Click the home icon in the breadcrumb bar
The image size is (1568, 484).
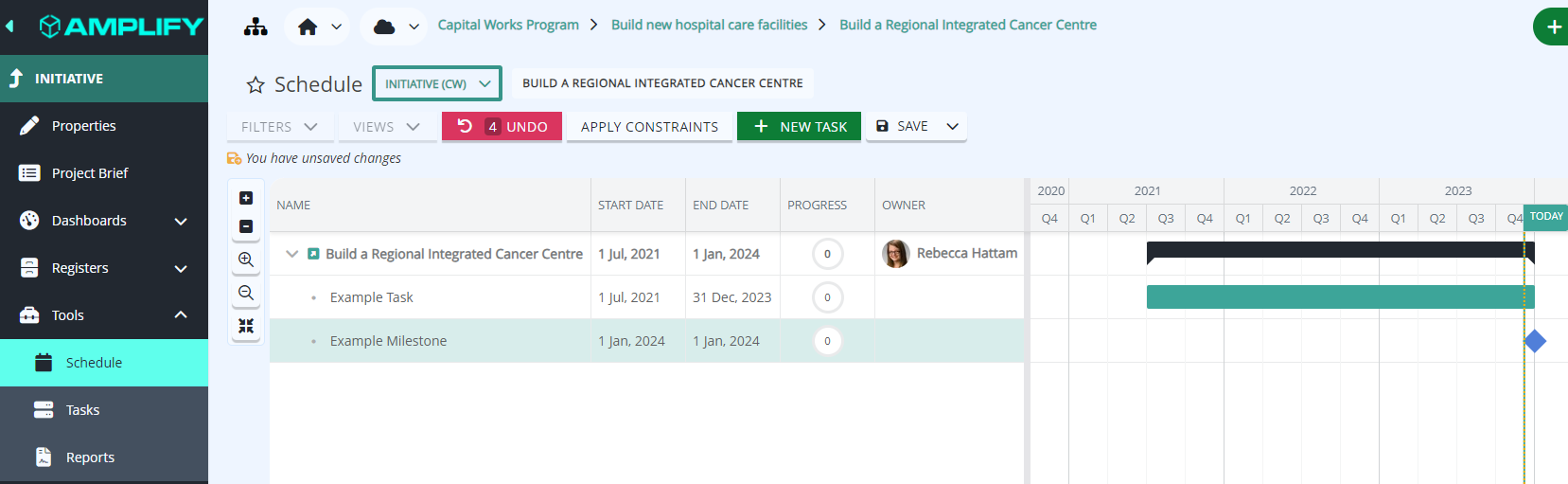click(x=308, y=27)
